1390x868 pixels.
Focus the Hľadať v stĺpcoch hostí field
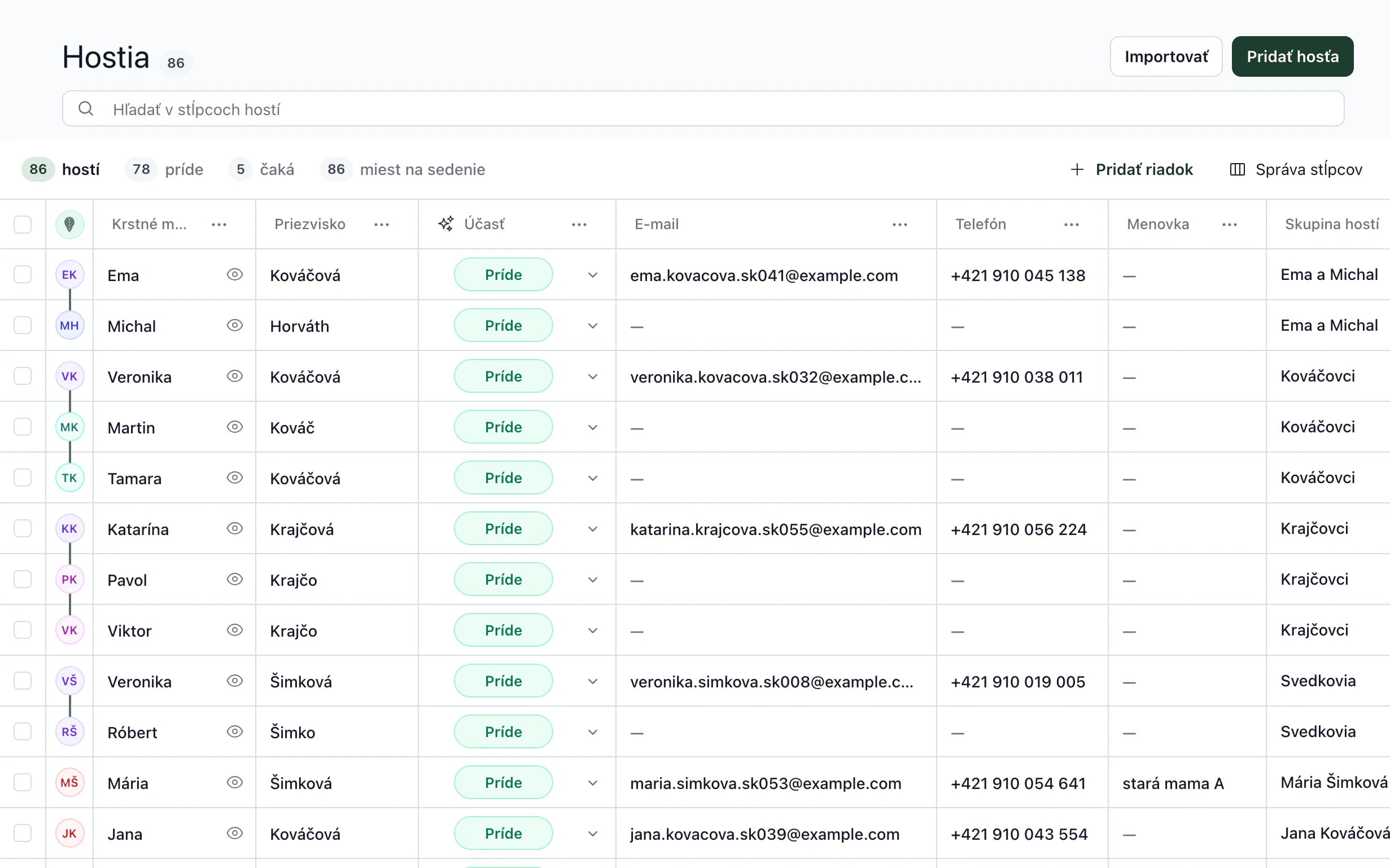tap(703, 108)
